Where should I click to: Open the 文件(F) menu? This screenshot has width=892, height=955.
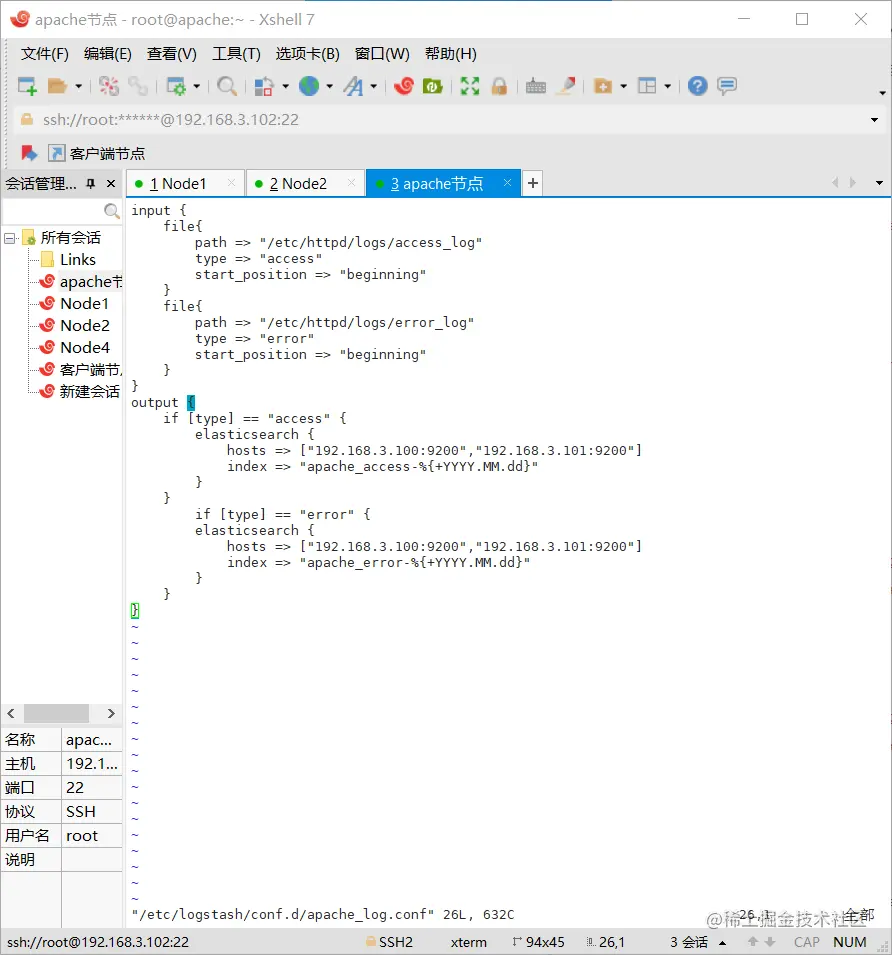pos(44,54)
